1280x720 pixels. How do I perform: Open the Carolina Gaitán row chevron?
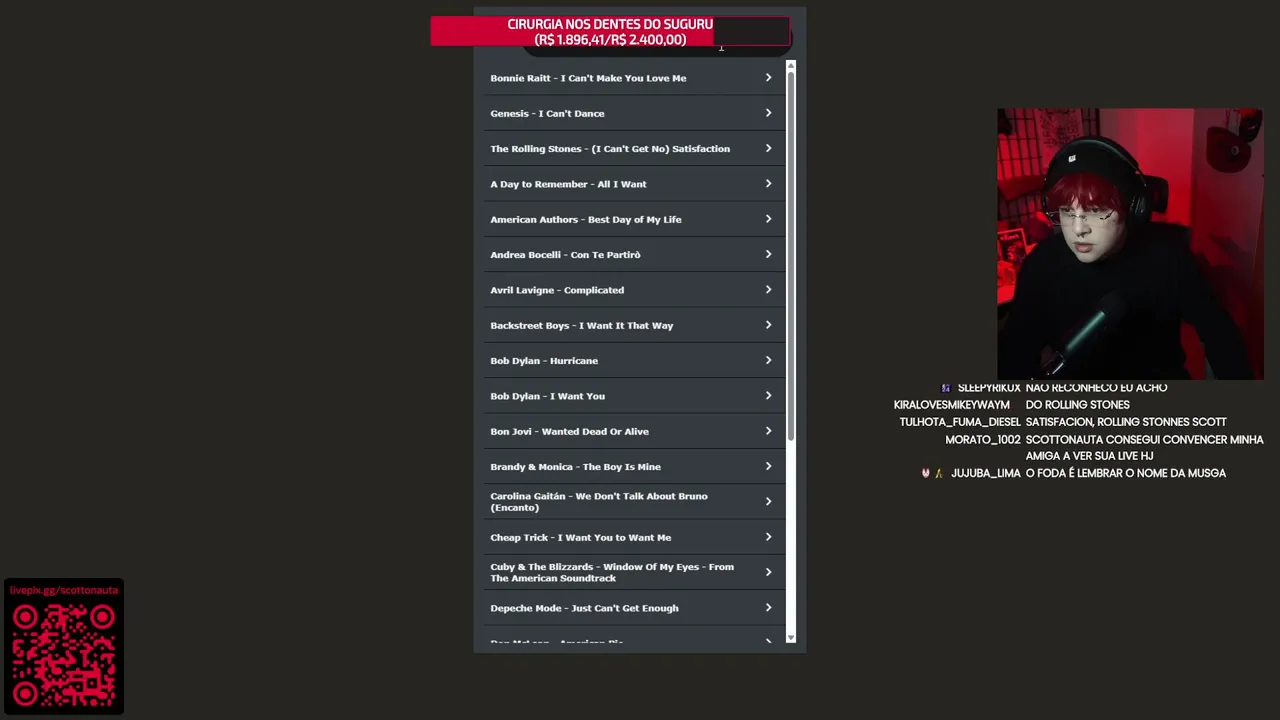click(768, 501)
